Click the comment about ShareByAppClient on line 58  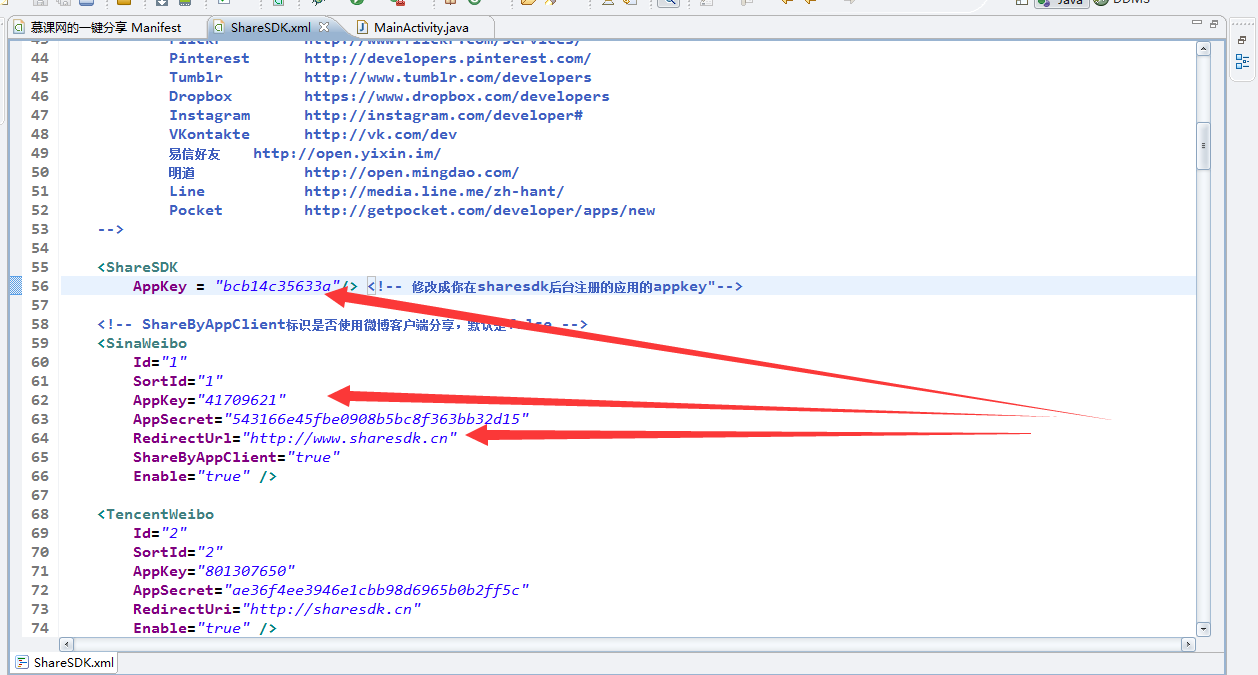click(342, 324)
